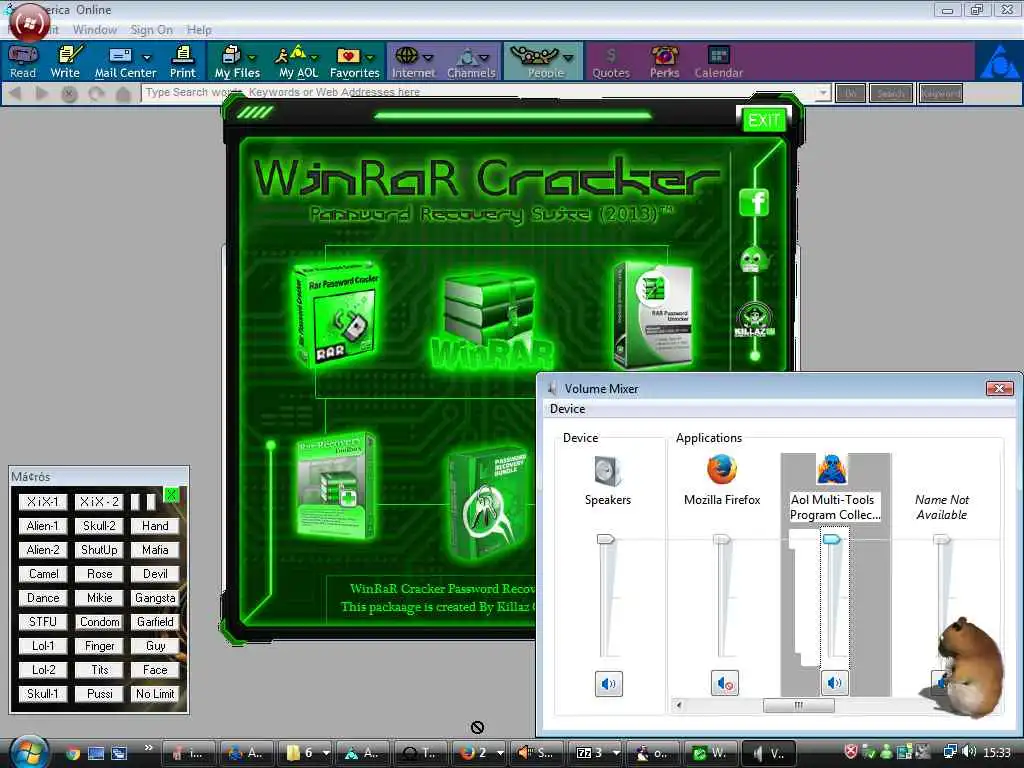Mute the Speakers device

(609, 684)
